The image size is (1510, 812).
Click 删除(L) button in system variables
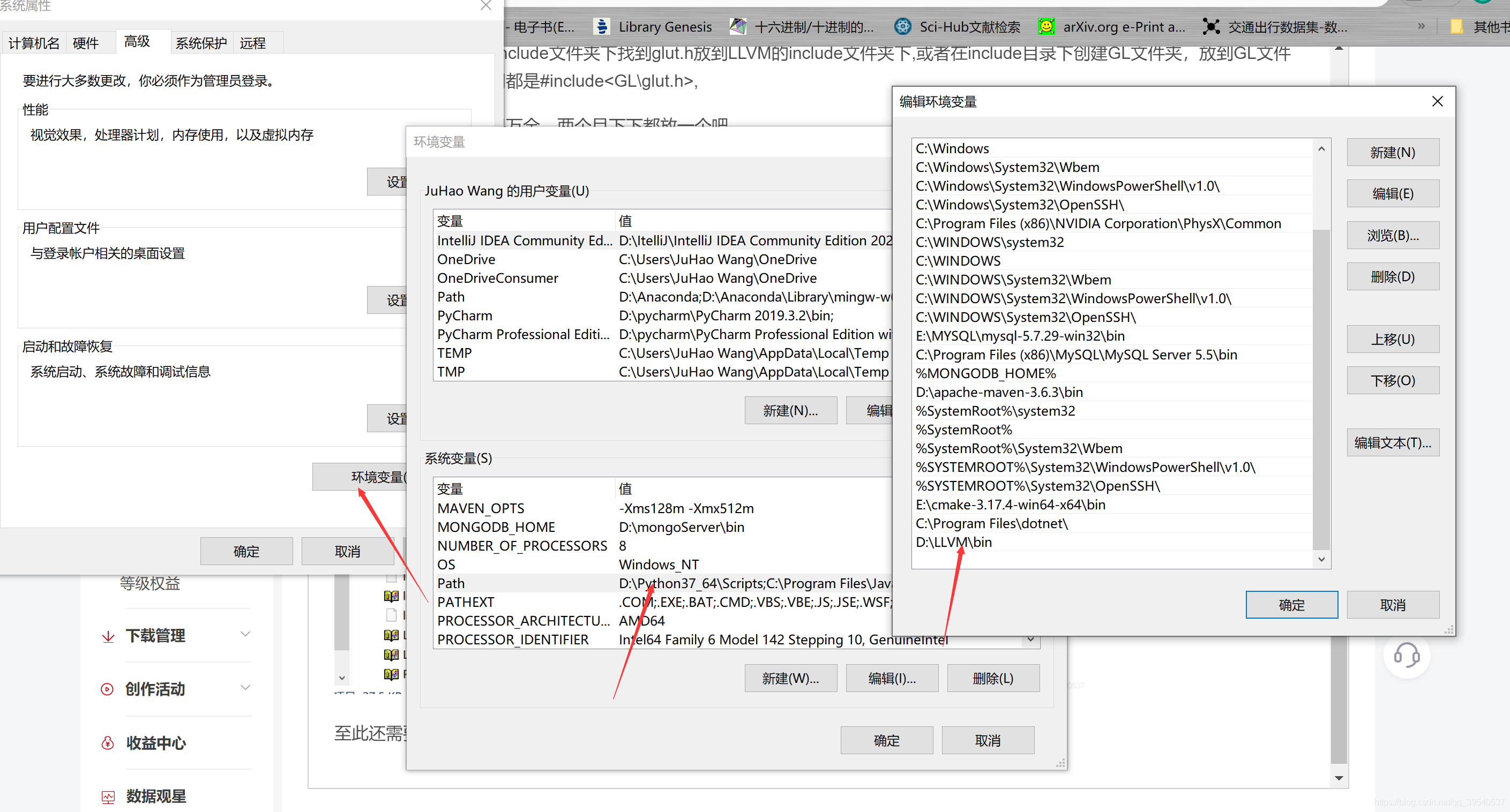point(989,679)
